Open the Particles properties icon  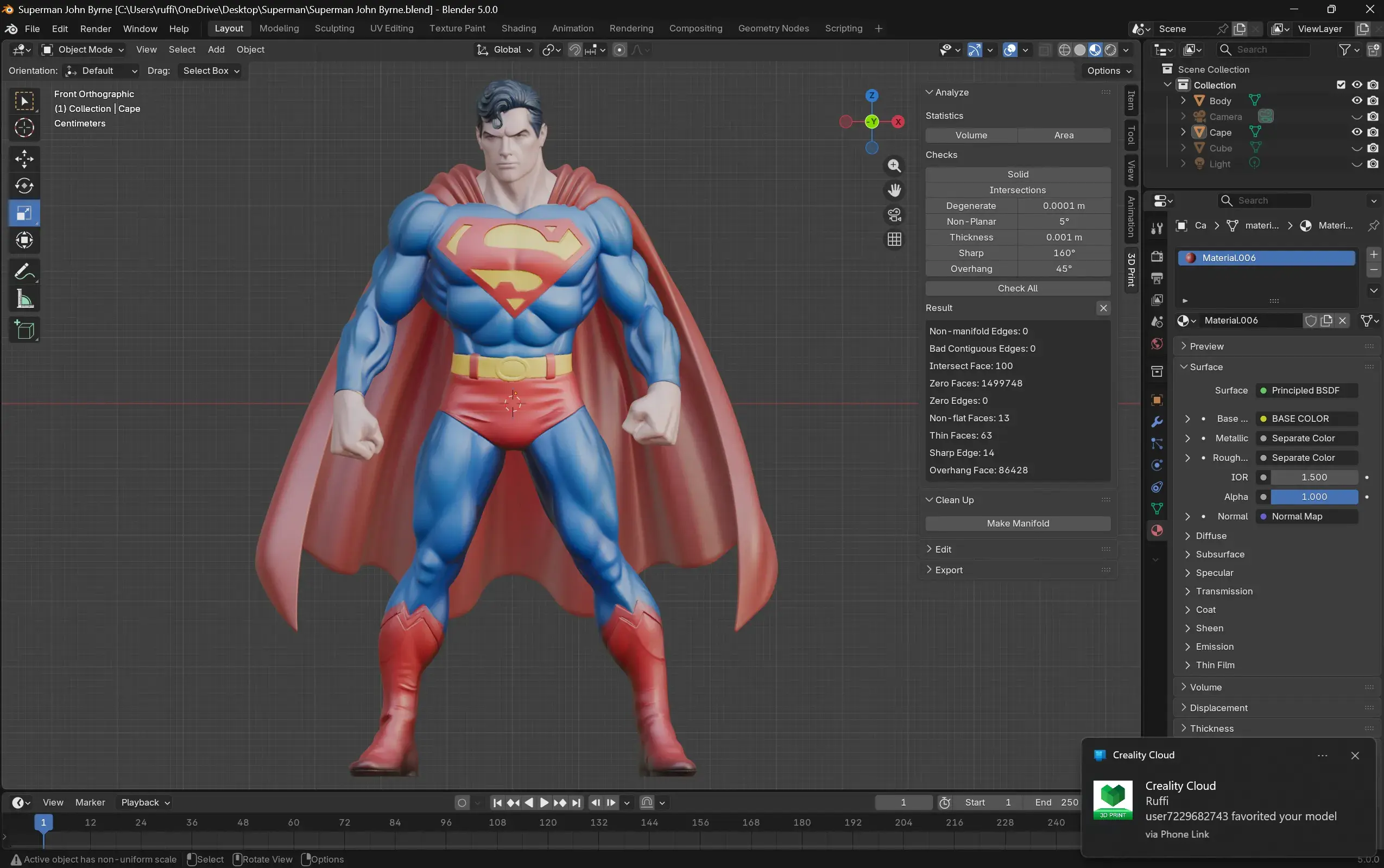click(x=1157, y=443)
